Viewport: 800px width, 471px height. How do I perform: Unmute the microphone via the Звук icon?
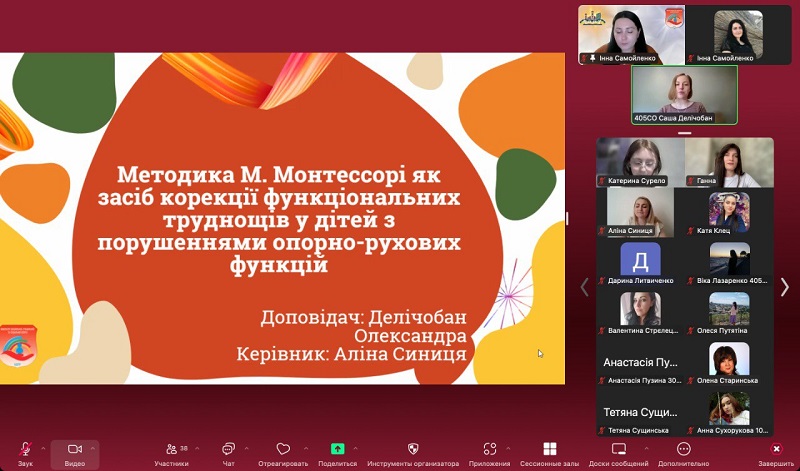tap(24, 450)
